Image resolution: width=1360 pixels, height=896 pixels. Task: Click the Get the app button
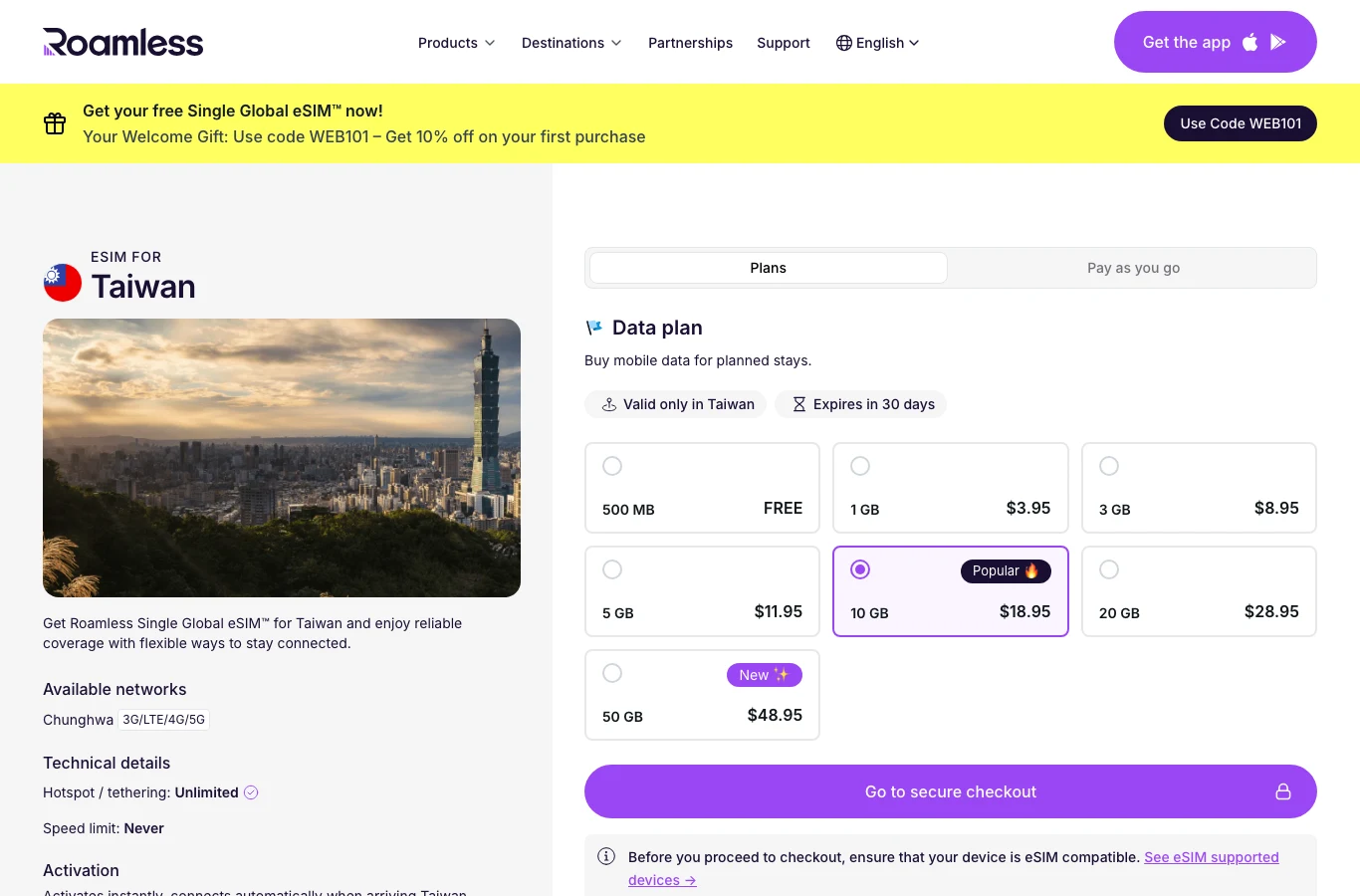tap(1215, 42)
